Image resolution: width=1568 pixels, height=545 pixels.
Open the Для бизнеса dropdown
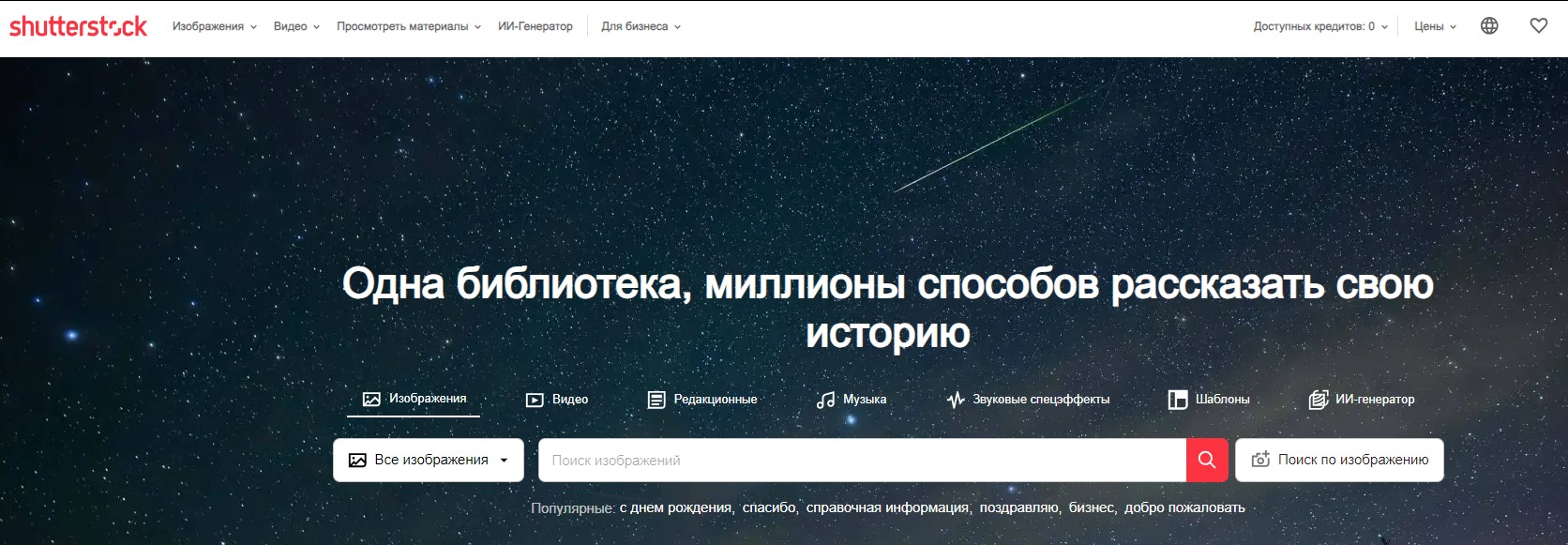(x=641, y=26)
